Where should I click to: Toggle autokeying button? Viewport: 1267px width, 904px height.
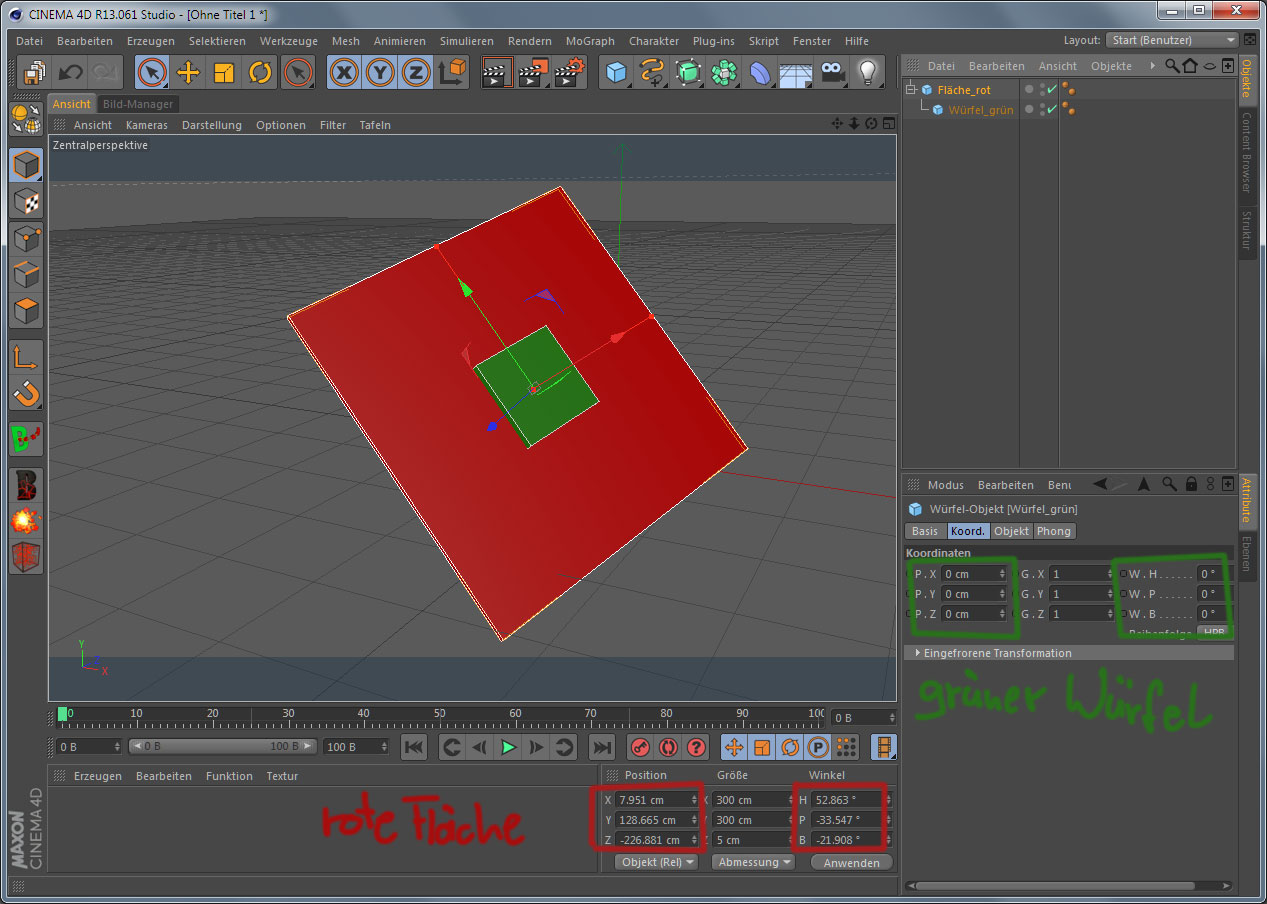point(668,747)
